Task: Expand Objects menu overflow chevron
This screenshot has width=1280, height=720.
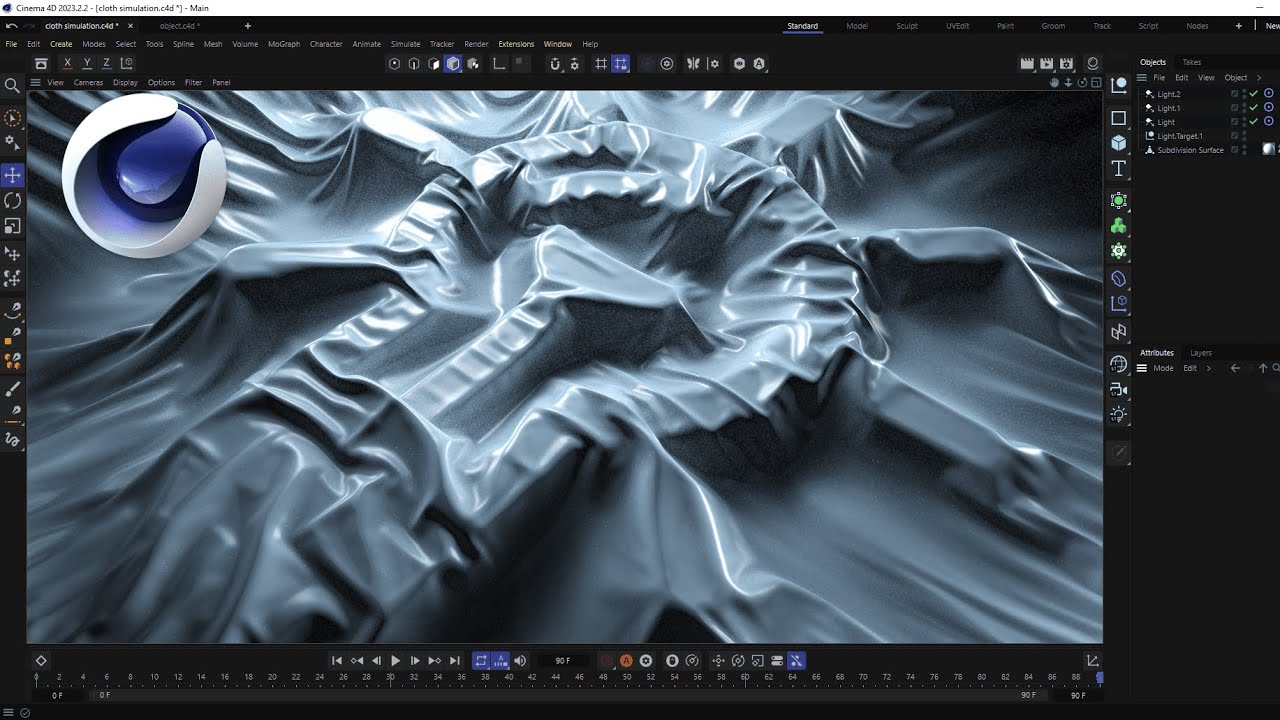Action: pyautogui.click(x=1259, y=77)
